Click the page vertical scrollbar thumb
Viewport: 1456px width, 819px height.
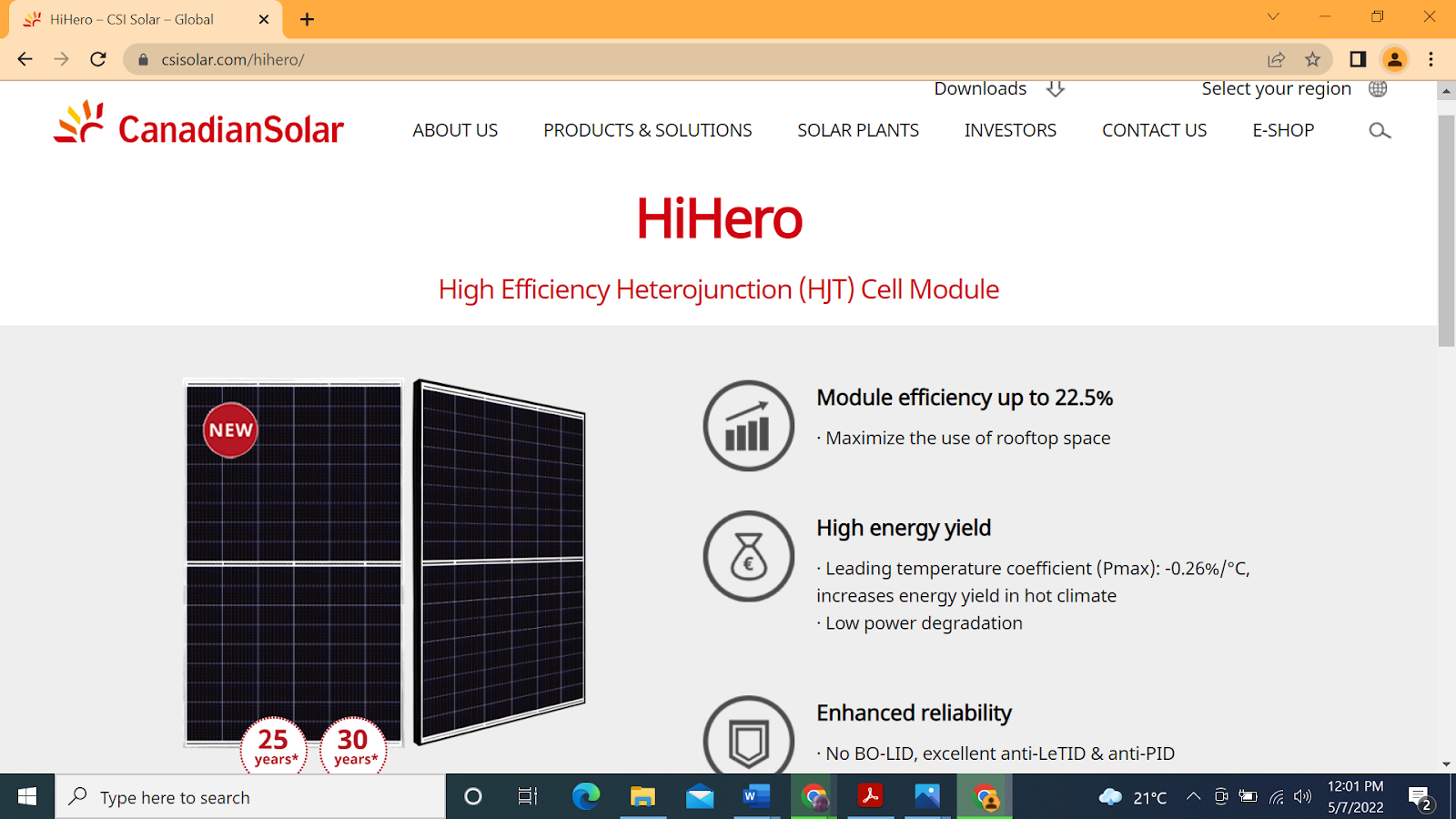(1446, 230)
